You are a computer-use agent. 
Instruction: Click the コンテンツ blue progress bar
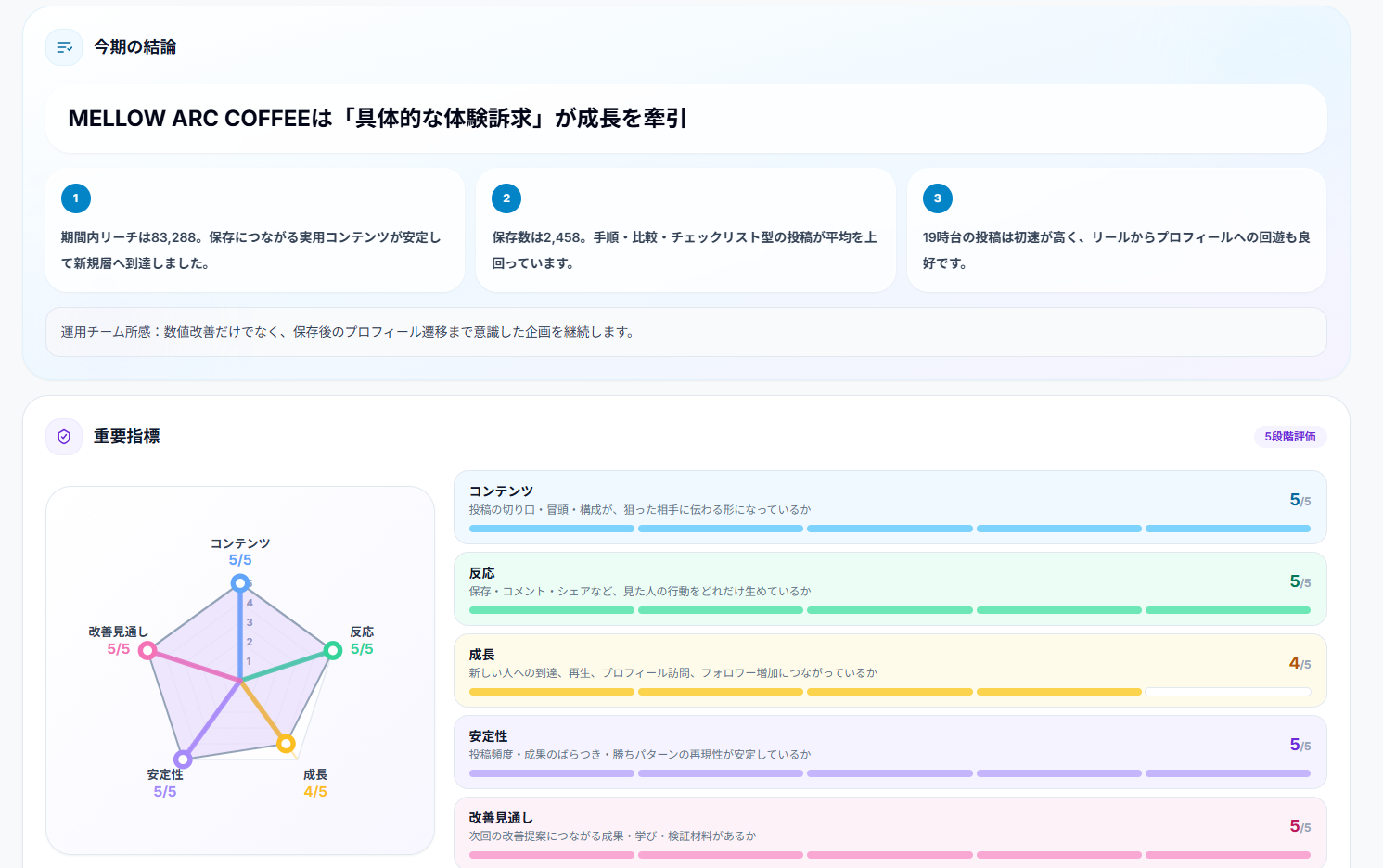pos(890,529)
